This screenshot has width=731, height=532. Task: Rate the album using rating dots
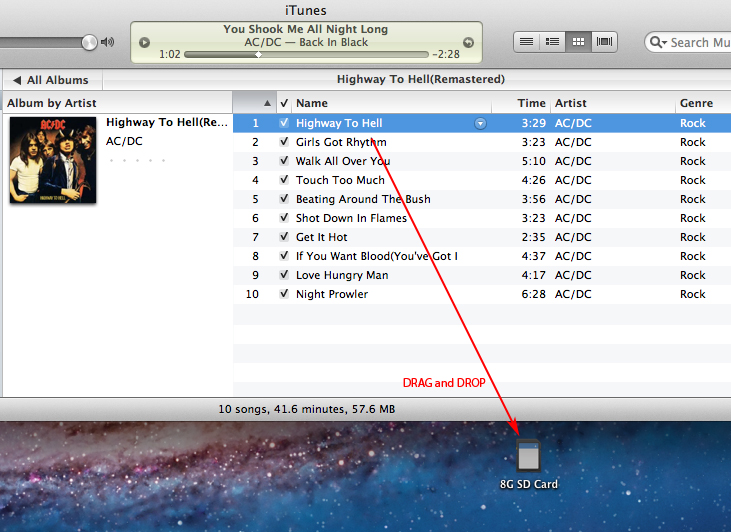(137, 160)
